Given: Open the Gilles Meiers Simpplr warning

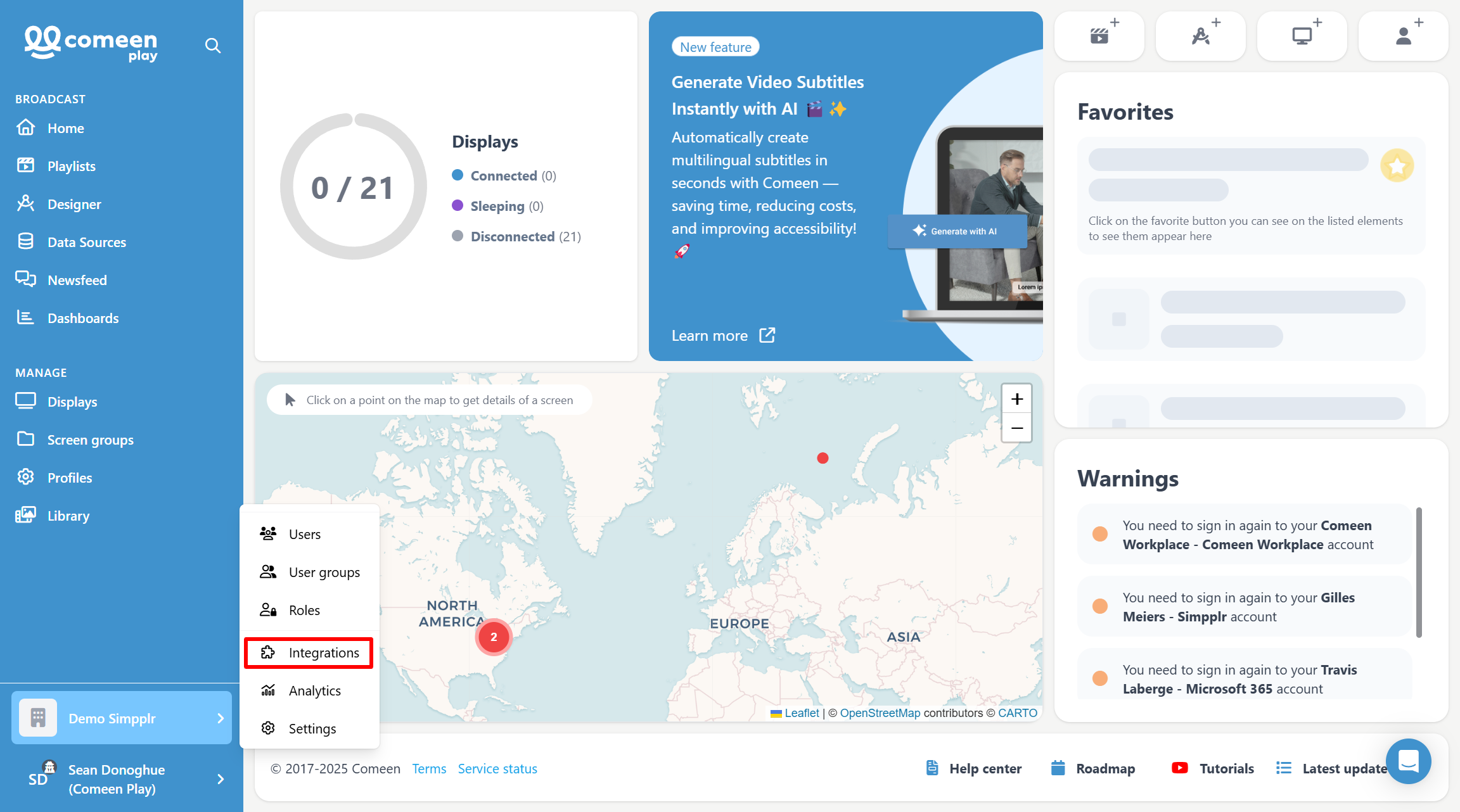Looking at the screenshot, I should (1245, 606).
